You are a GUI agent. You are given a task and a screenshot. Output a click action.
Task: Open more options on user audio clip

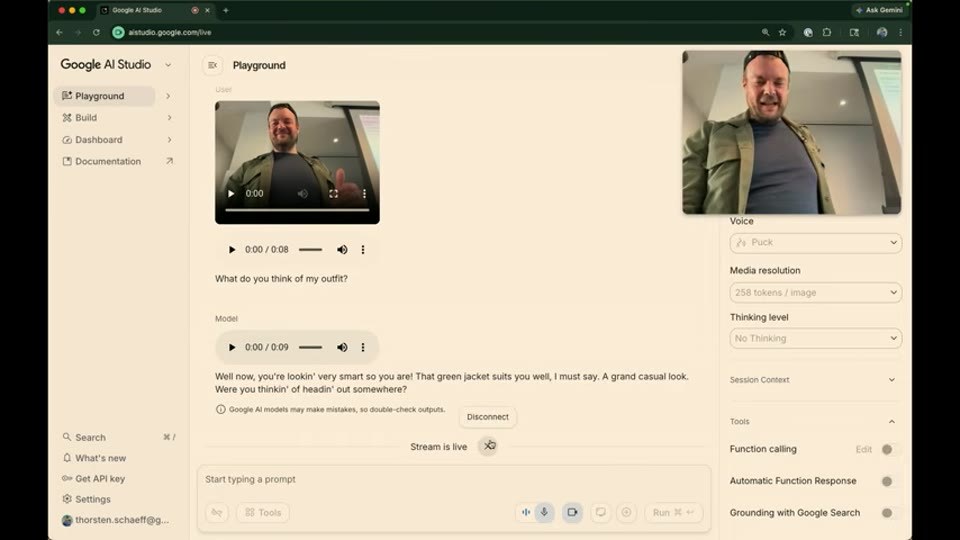[363, 250]
